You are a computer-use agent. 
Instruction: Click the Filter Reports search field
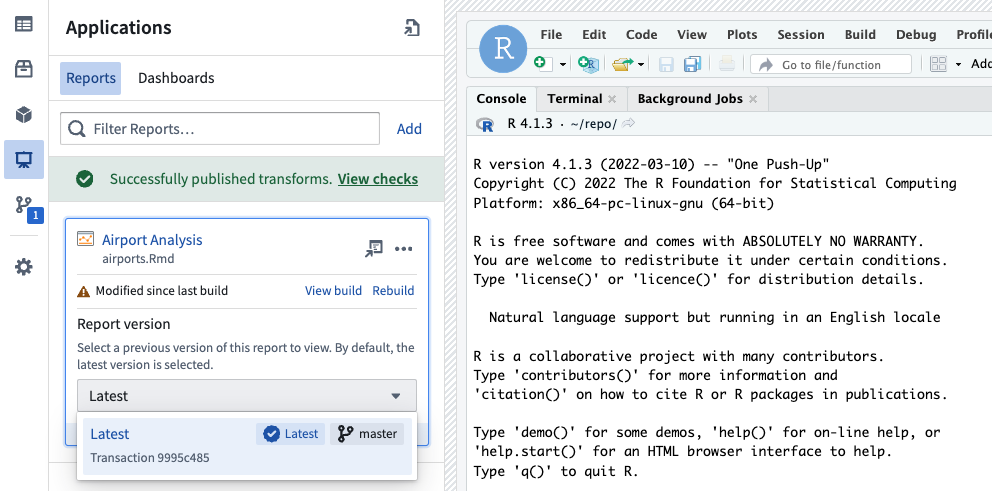220,129
